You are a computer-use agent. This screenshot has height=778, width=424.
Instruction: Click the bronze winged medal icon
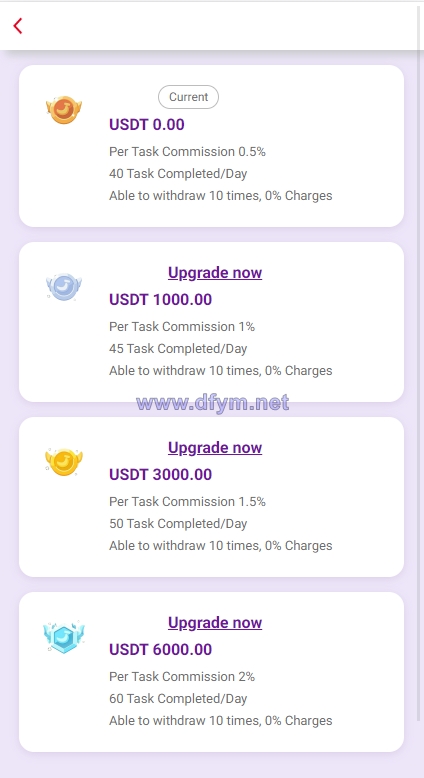pos(64,110)
